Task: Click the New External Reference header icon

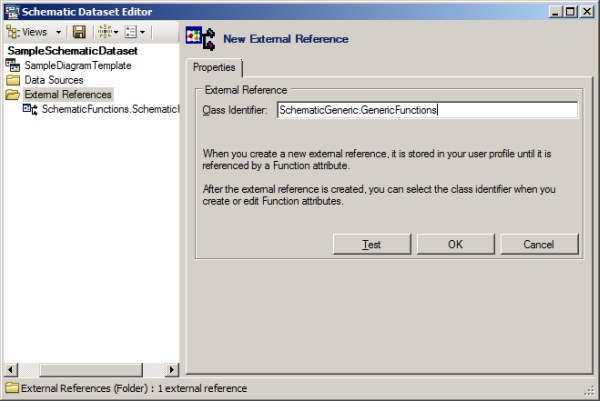Action: 200,39
